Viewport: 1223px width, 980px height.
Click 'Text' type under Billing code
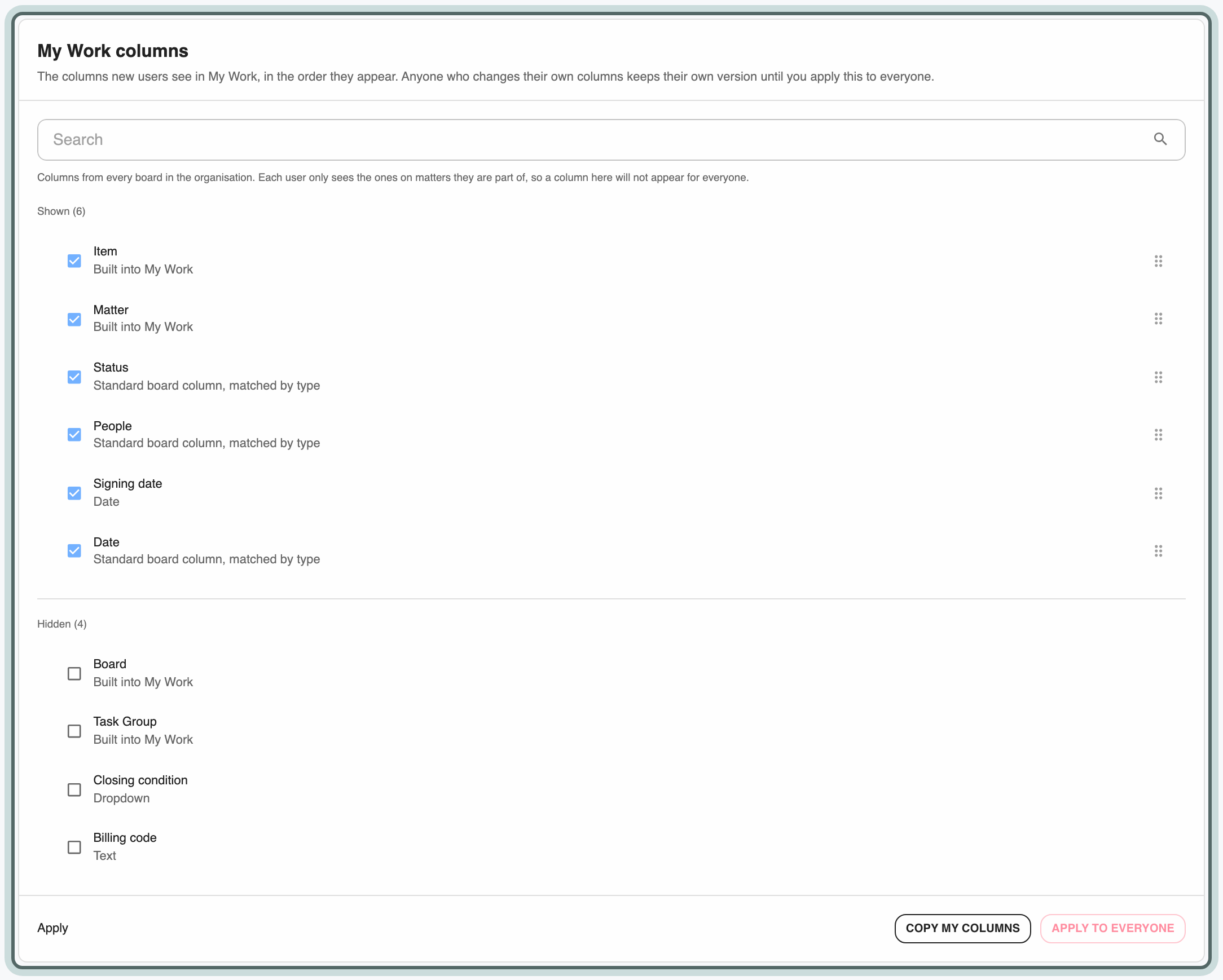coord(104,857)
